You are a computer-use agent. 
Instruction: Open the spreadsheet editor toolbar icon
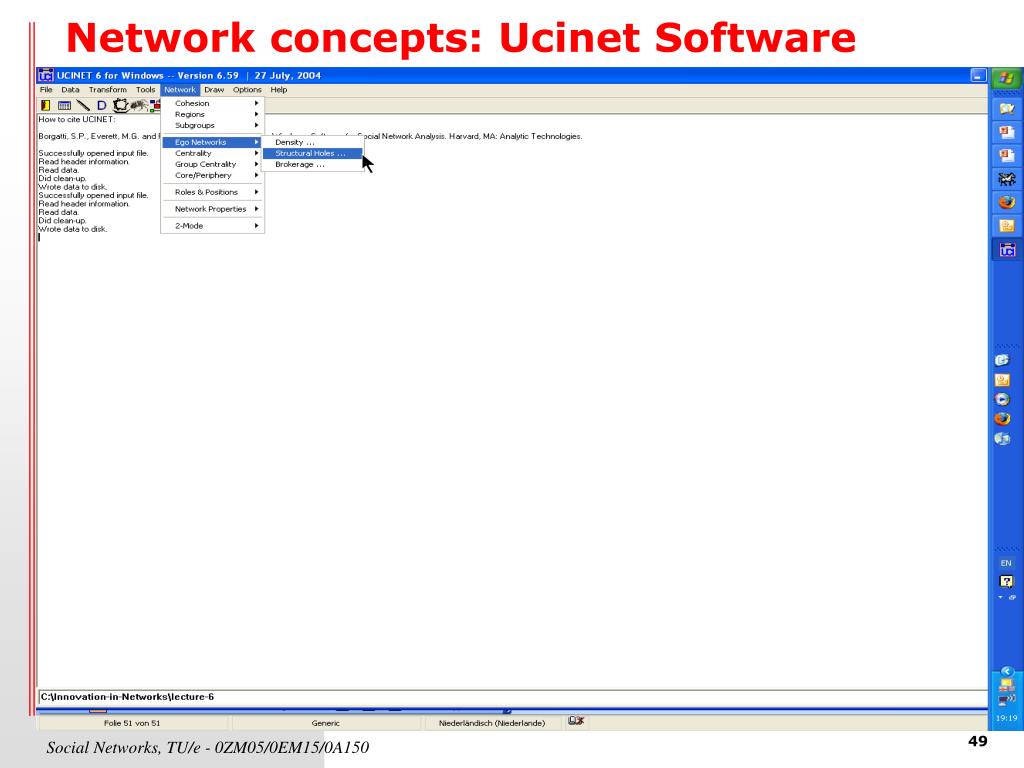point(64,105)
